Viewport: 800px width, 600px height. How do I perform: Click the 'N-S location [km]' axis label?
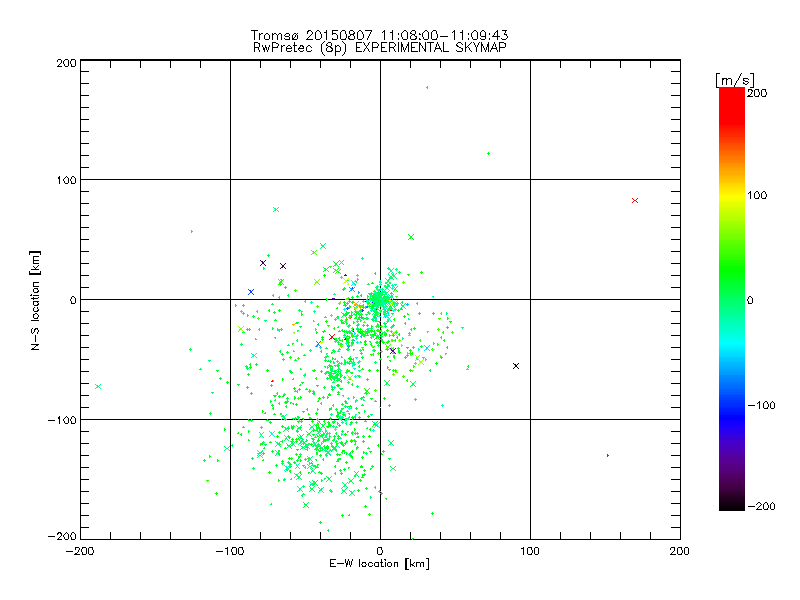tap(35, 300)
